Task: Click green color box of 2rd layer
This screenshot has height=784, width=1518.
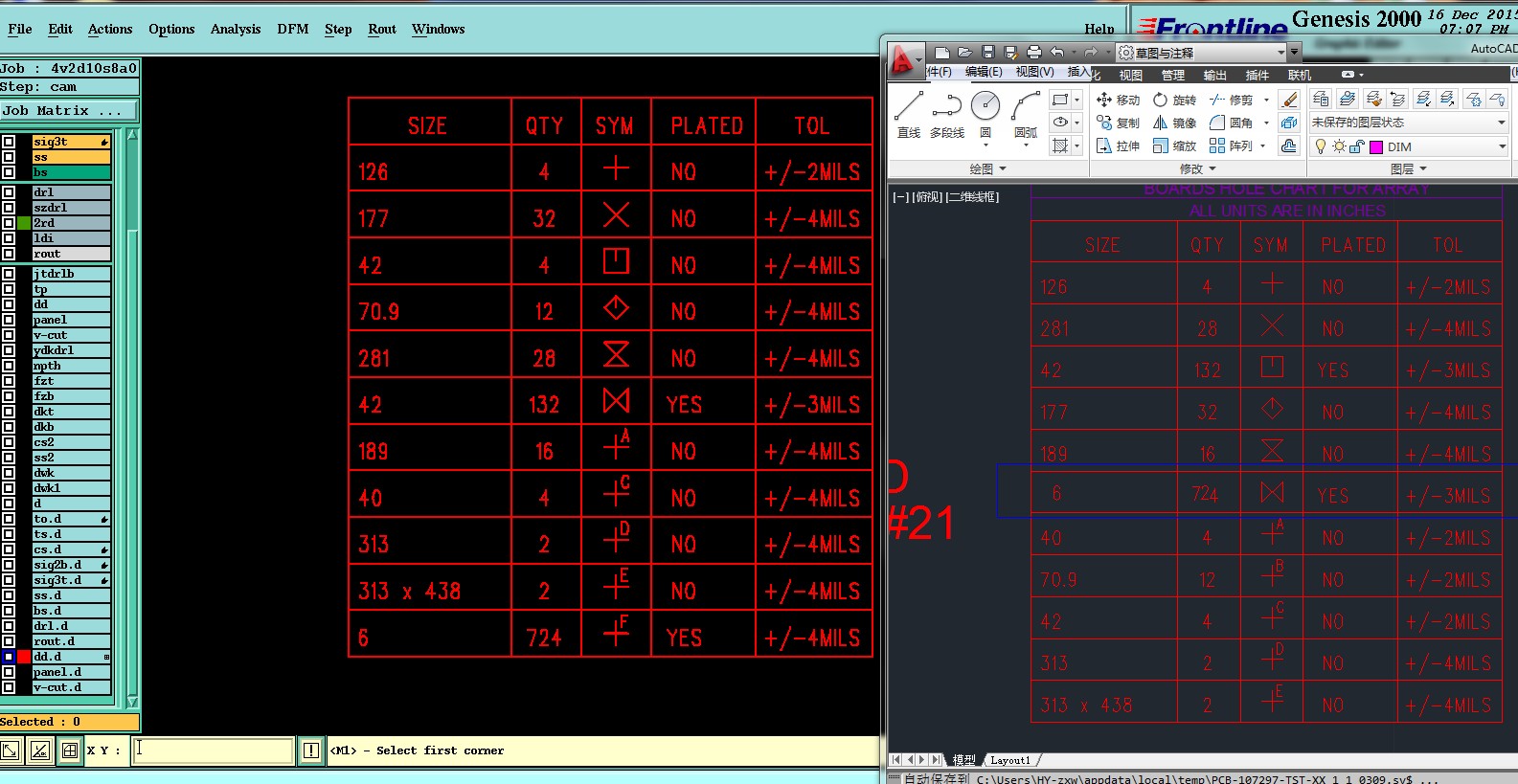Action: click(x=24, y=223)
